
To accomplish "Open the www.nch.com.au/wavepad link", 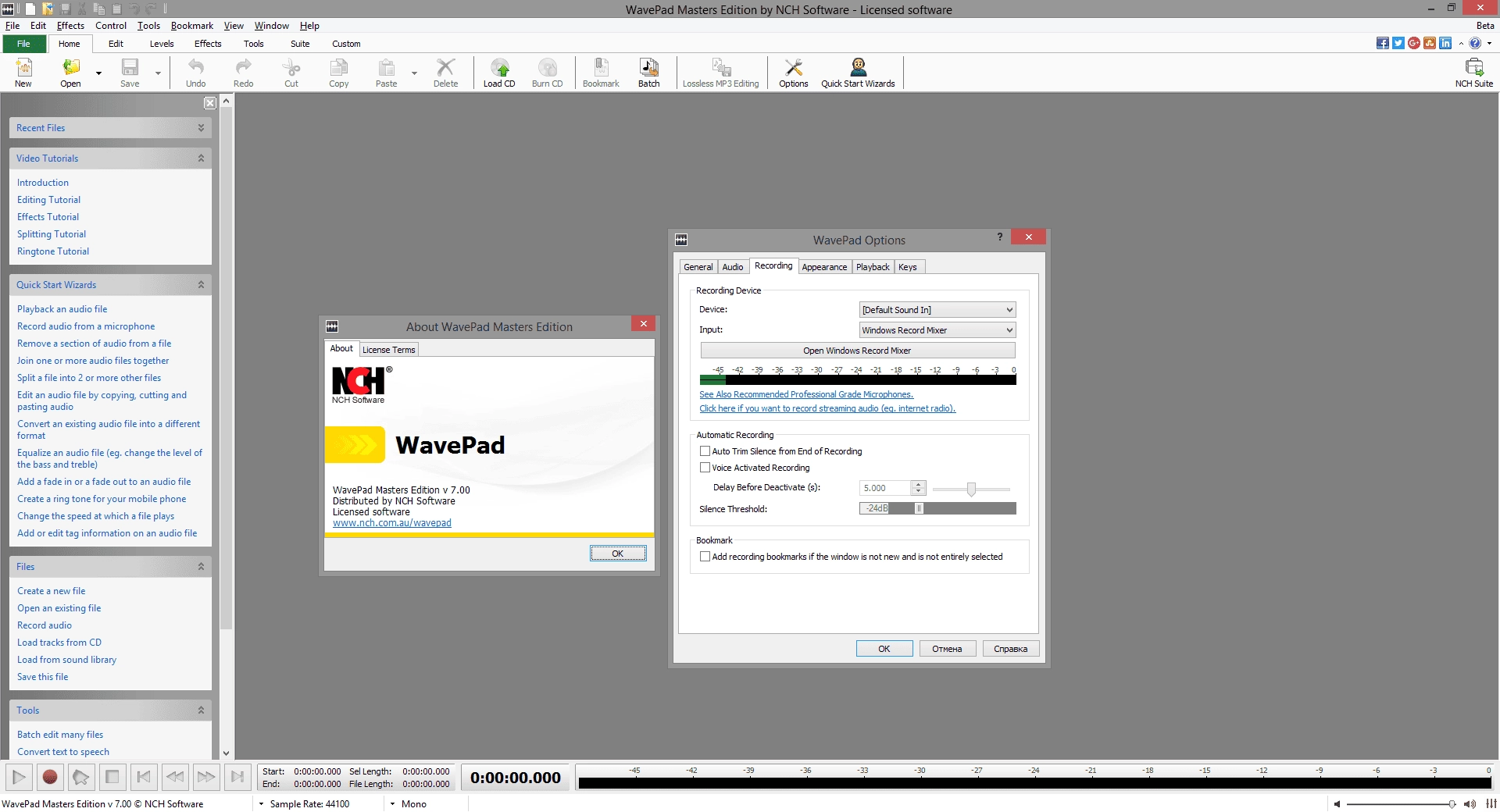I will coord(392,523).
